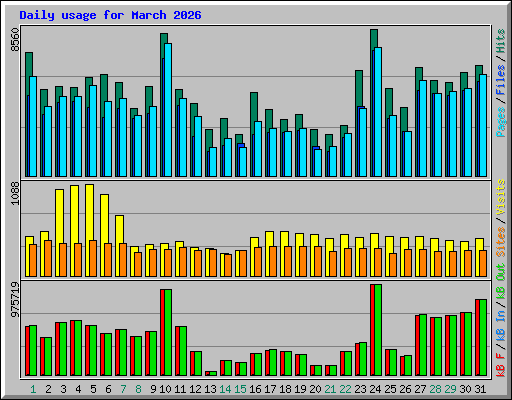Click day 17 label on the axis
This screenshot has height=400, width=512.
pos(270,389)
